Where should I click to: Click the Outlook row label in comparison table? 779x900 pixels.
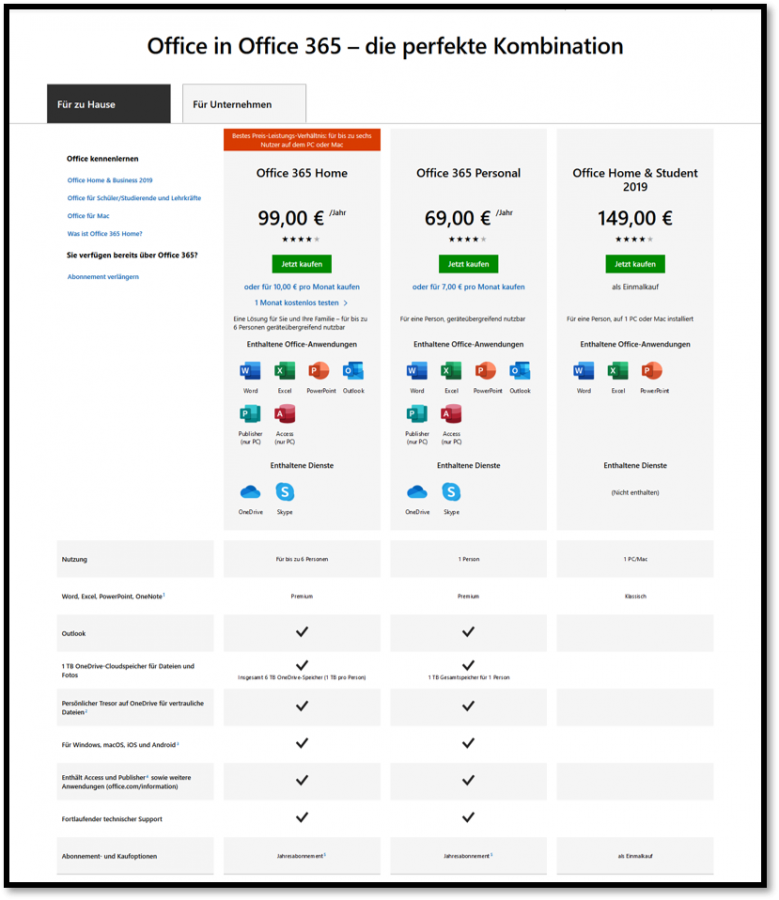tap(73, 634)
